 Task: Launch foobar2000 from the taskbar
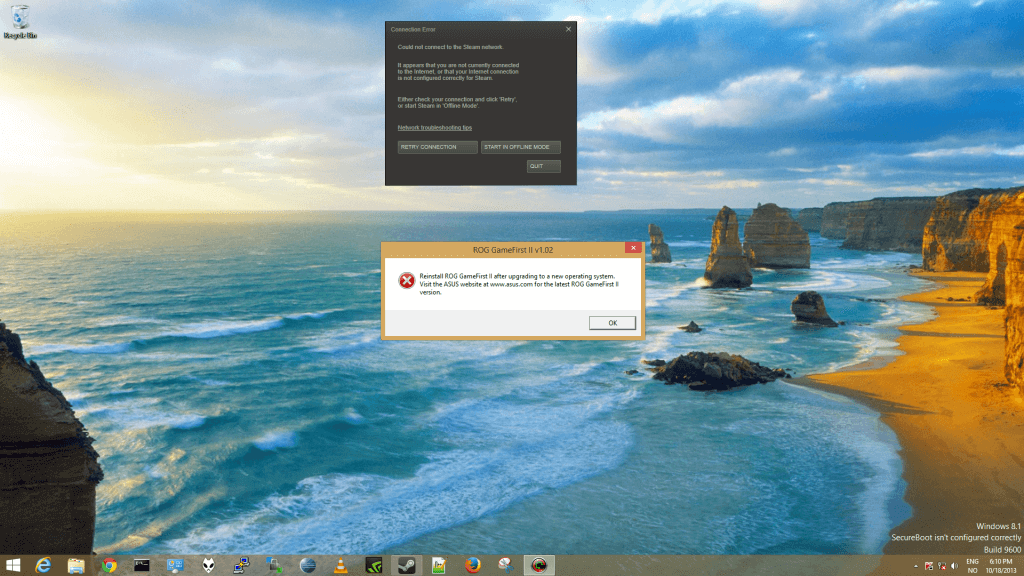(x=208, y=566)
